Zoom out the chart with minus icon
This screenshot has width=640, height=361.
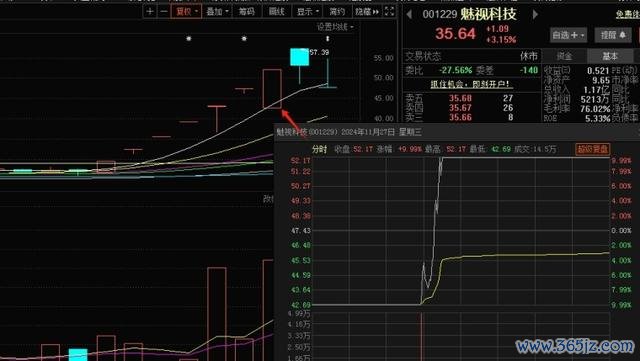(x=164, y=11)
